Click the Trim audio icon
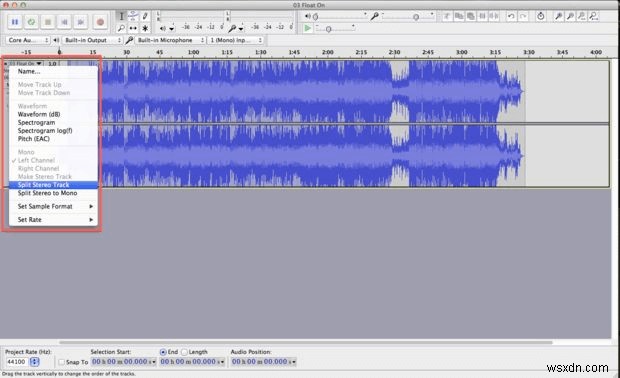 click(x=482, y=16)
